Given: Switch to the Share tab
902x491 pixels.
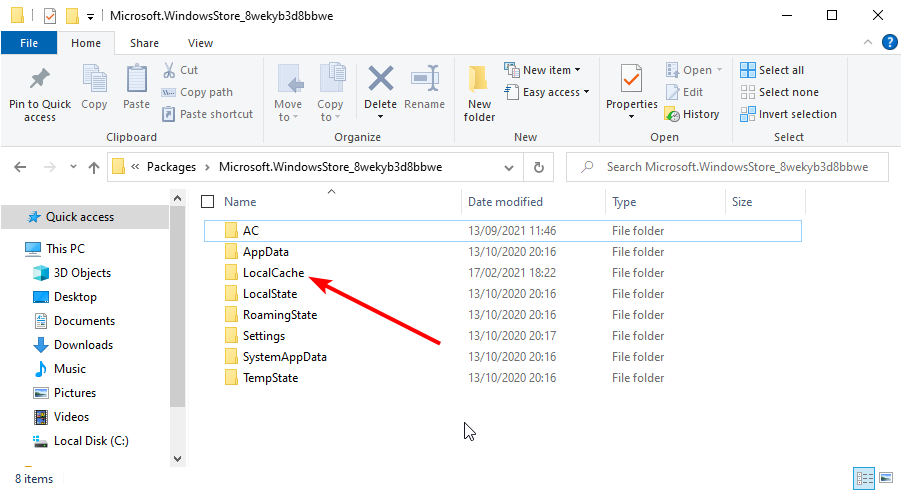Looking at the screenshot, I should pos(144,43).
